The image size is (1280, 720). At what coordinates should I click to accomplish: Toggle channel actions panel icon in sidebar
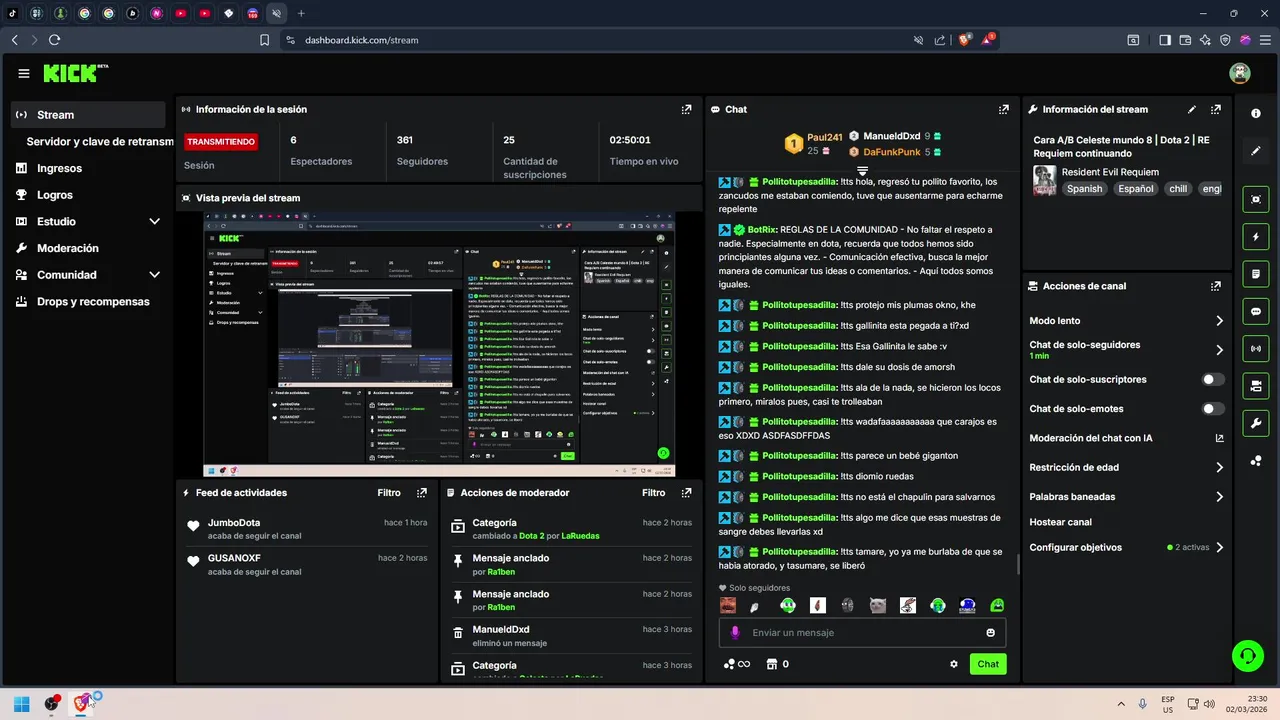(x=1256, y=386)
